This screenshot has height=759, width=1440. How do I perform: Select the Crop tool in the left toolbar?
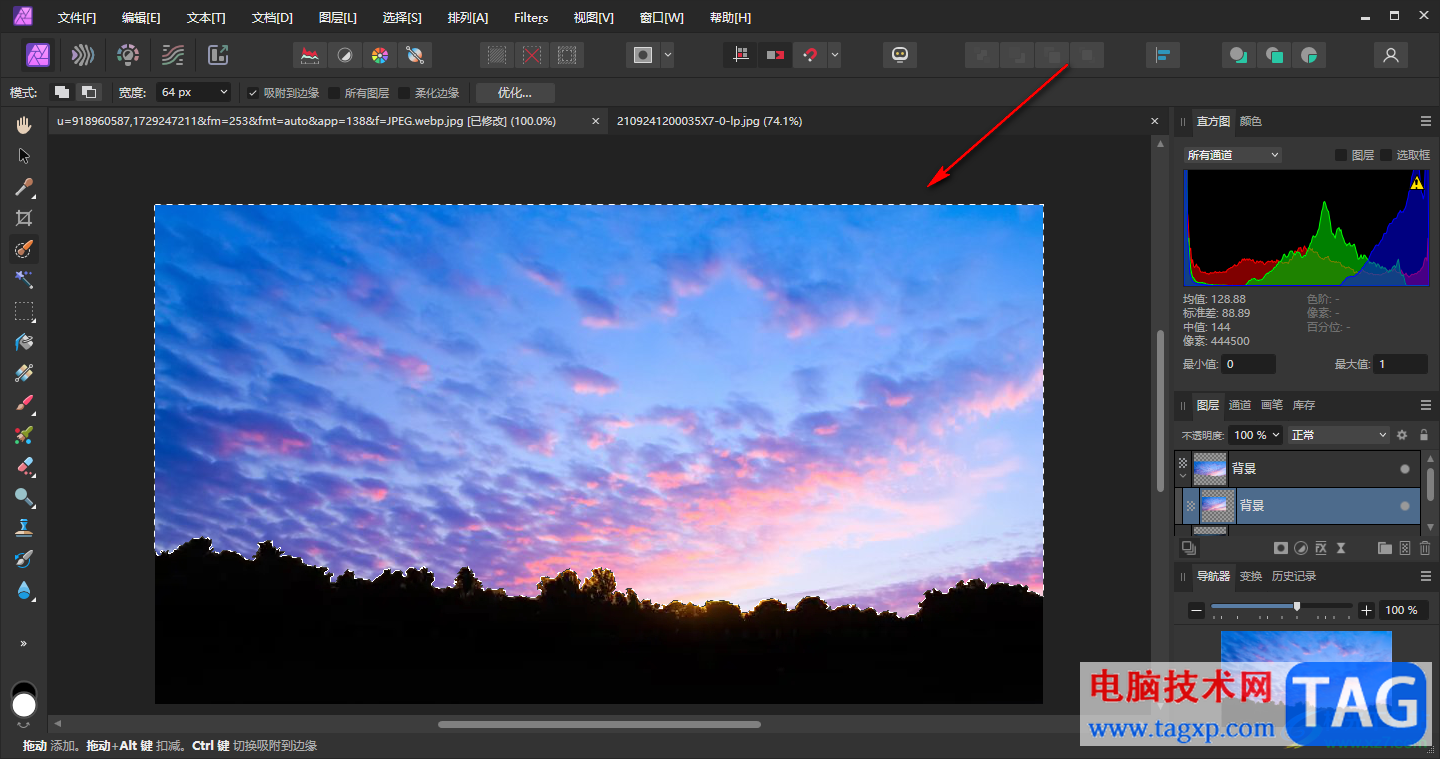[x=24, y=218]
